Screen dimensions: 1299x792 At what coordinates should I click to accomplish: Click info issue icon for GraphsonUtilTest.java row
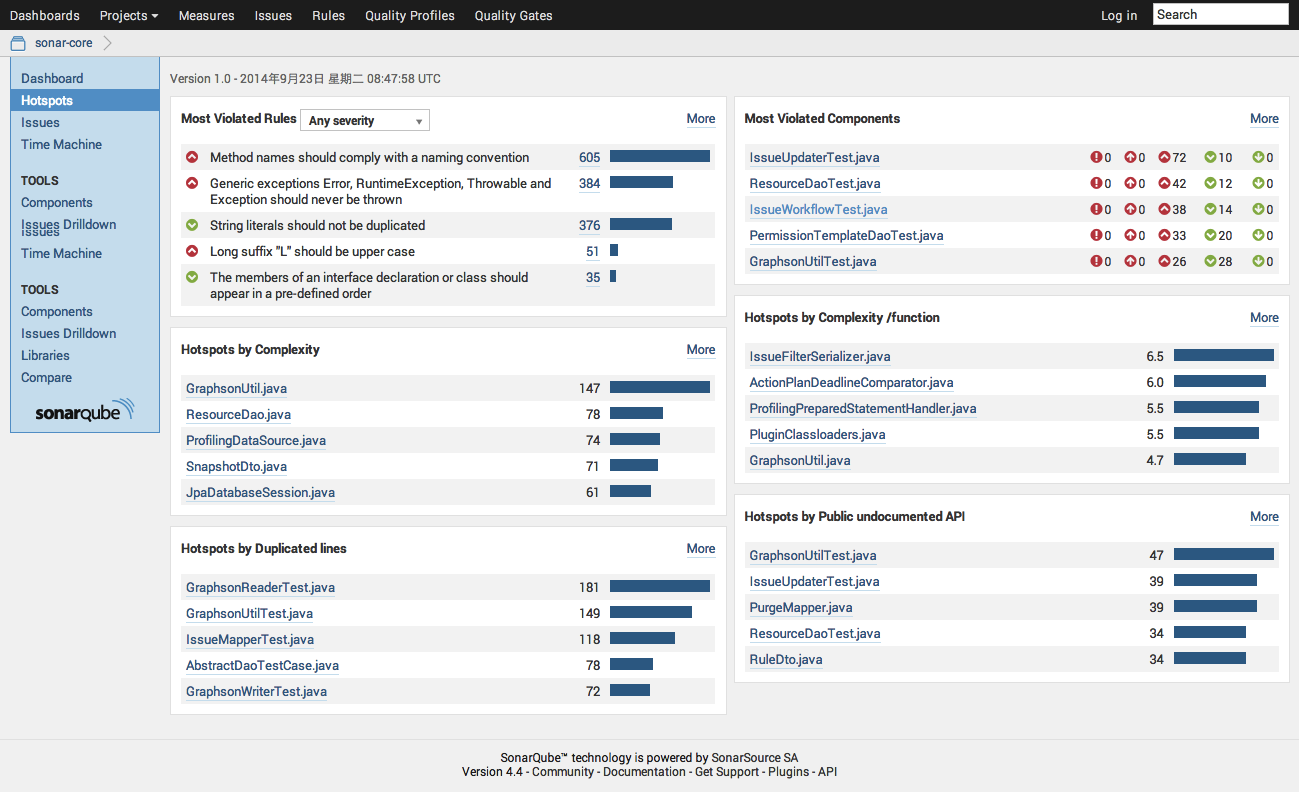pos(1258,262)
